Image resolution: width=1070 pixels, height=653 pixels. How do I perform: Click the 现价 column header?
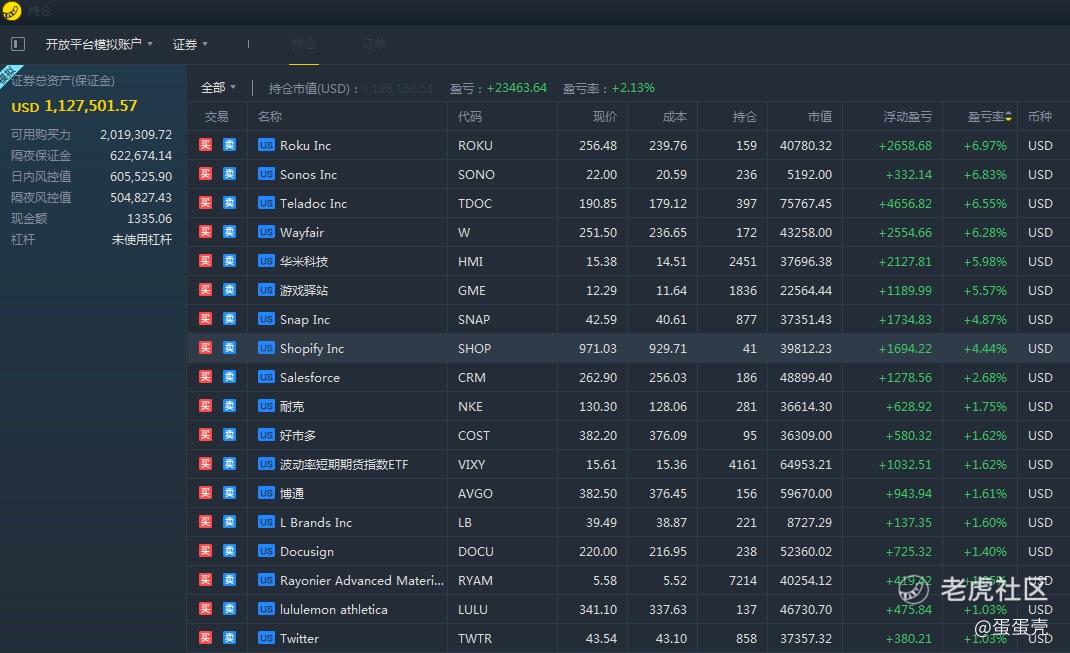(605, 117)
